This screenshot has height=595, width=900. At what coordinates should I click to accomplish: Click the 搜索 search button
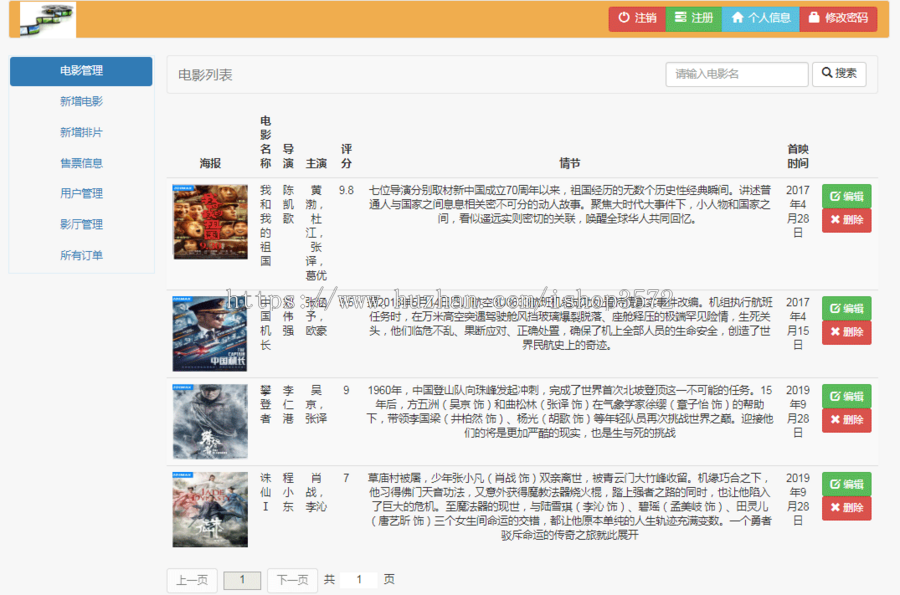[x=839, y=74]
